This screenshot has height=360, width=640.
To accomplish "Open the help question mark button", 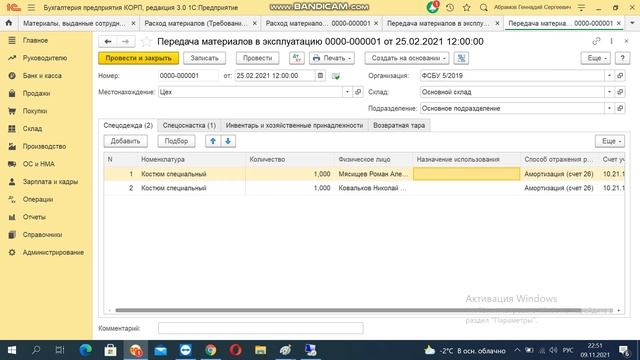I will pos(622,58).
